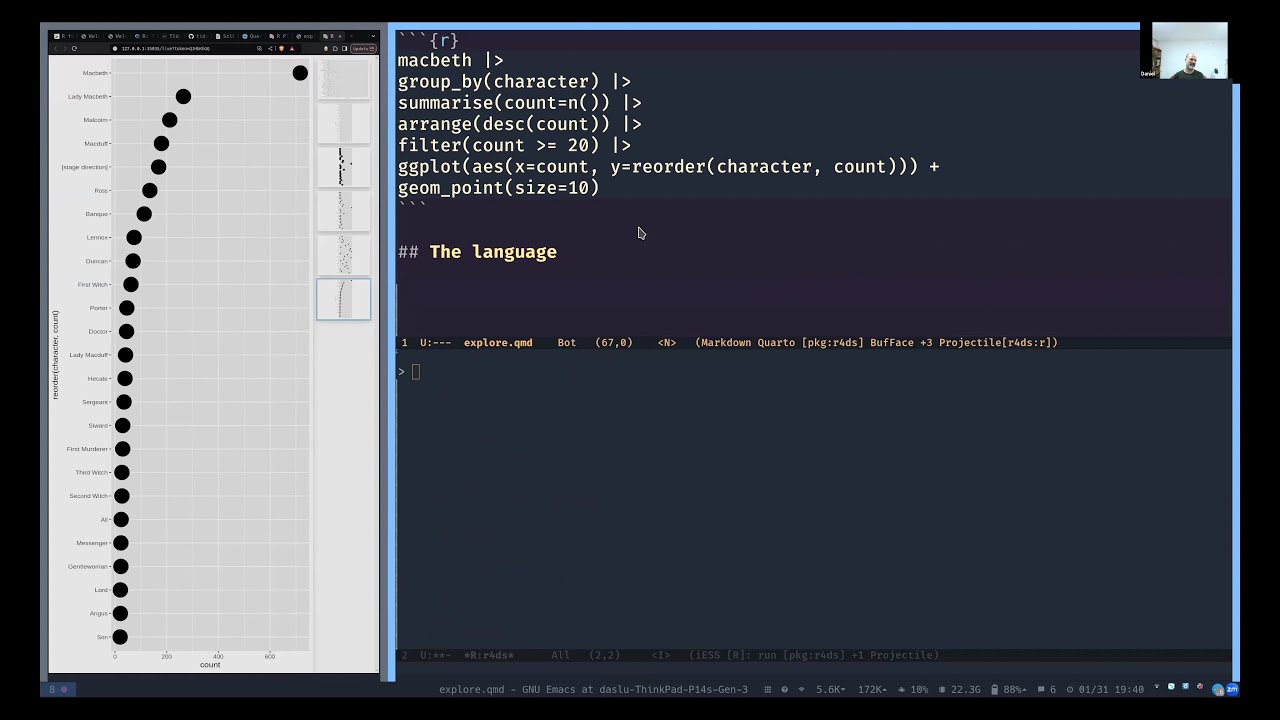The height and width of the screenshot is (720, 1280).
Task: Switch to the 'R P' browser tab
Action: pos(279,36)
